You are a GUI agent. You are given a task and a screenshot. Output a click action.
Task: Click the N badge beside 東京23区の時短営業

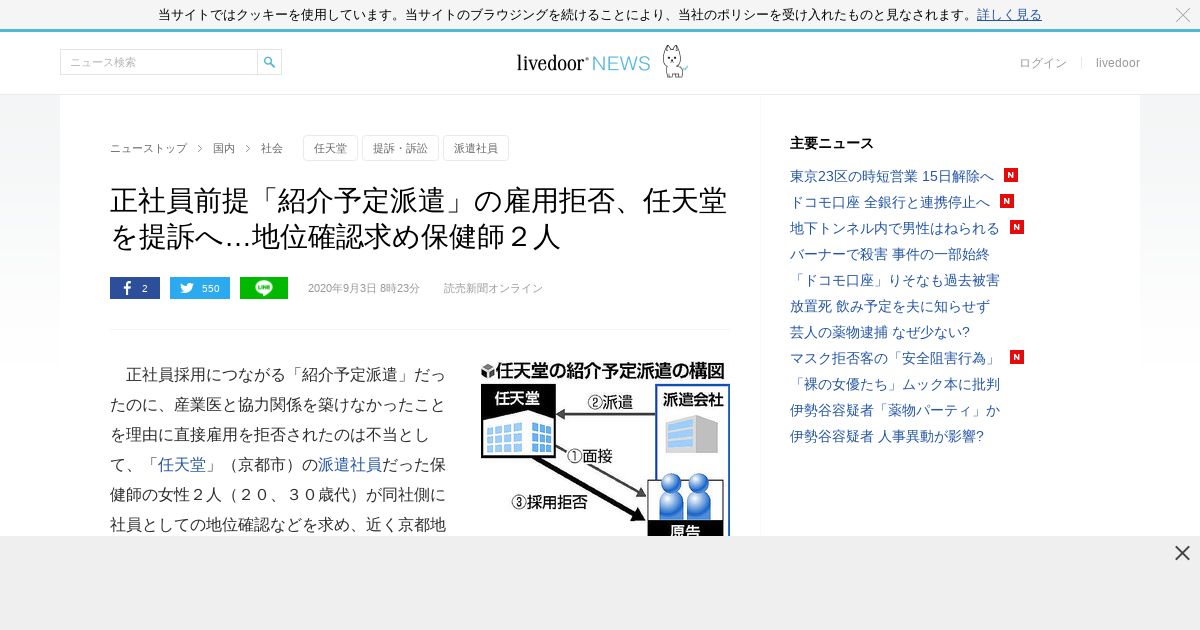[x=1011, y=175]
